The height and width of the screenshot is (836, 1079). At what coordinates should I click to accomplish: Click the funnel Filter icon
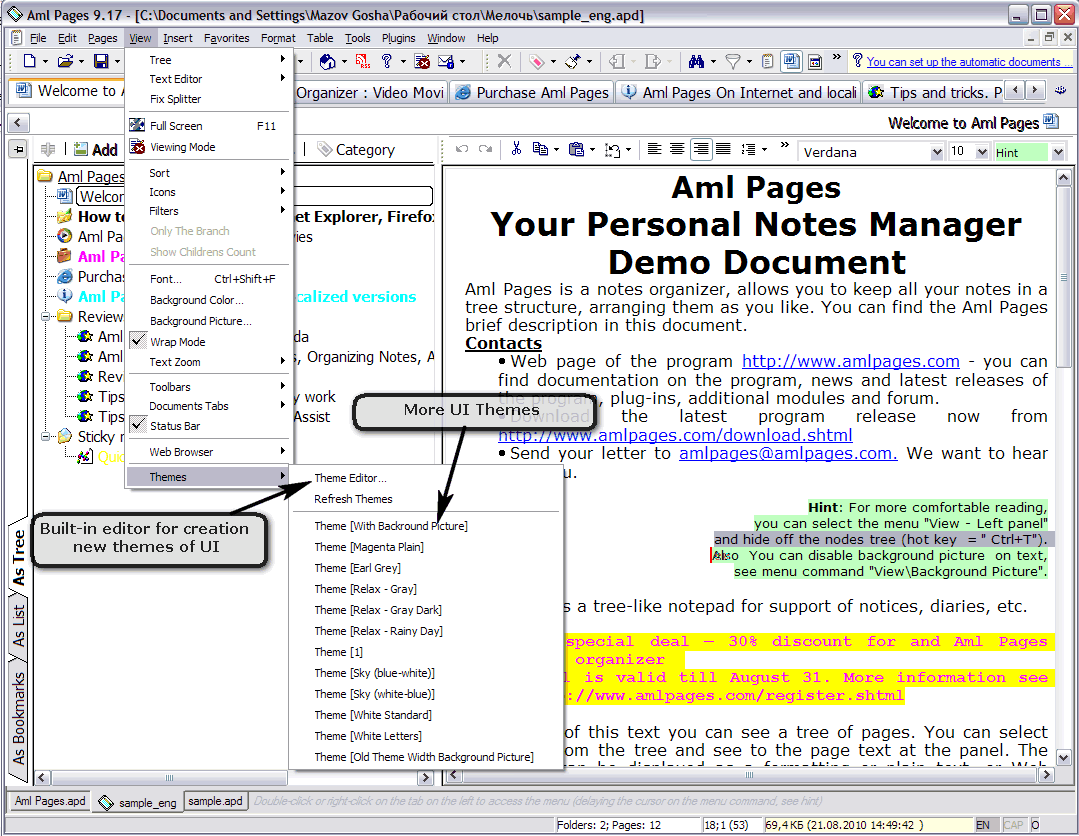[x=733, y=62]
